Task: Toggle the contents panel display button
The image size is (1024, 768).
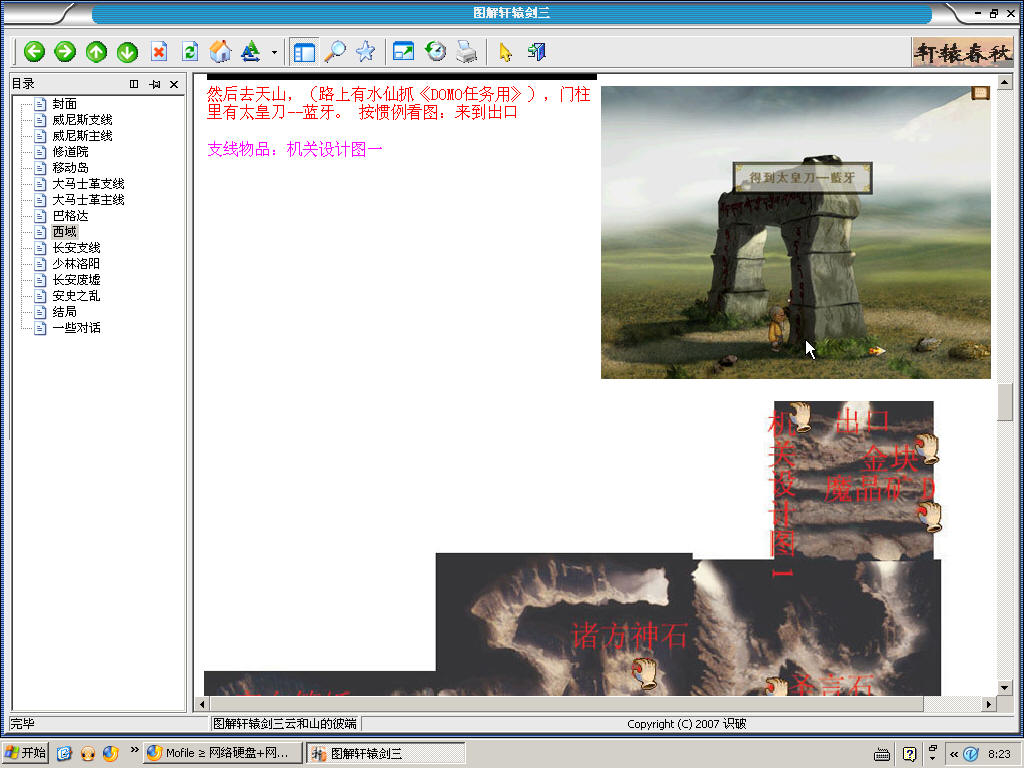Action: (x=304, y=52)
